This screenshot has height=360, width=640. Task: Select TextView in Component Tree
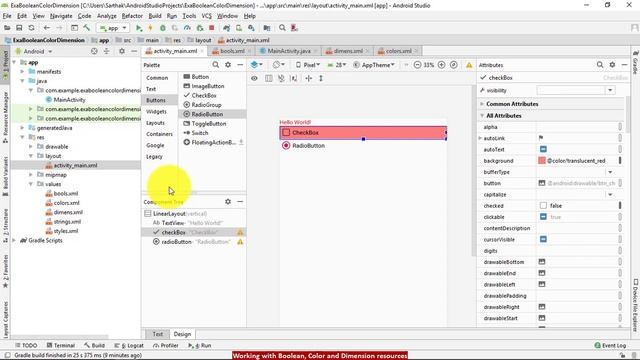pos(188,223)
